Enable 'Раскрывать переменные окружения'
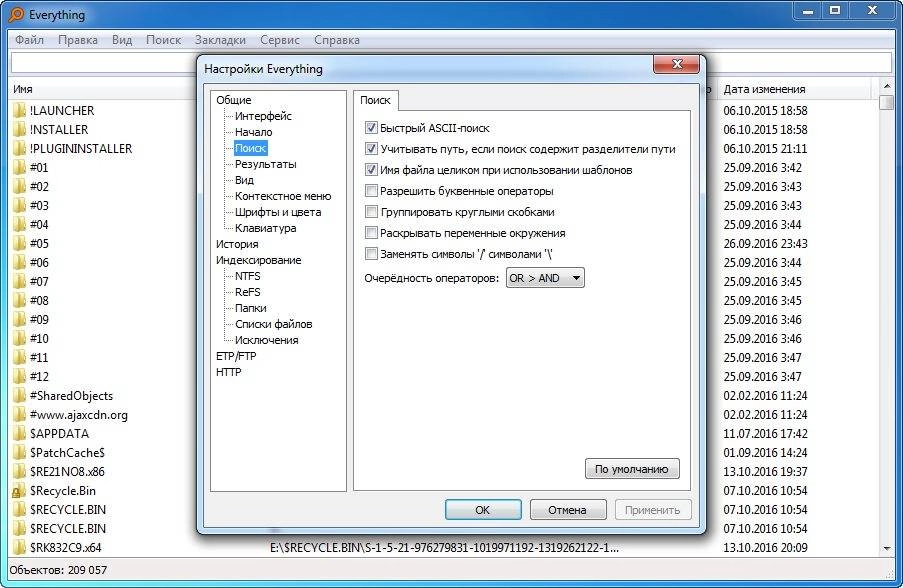 (371, 233)
